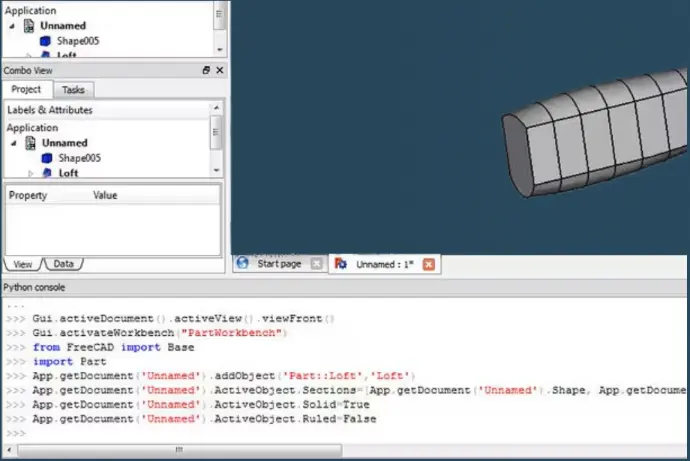Click the FreeCAD icon on Unnamed tab
690x461 pixels.
coord(342,264)
